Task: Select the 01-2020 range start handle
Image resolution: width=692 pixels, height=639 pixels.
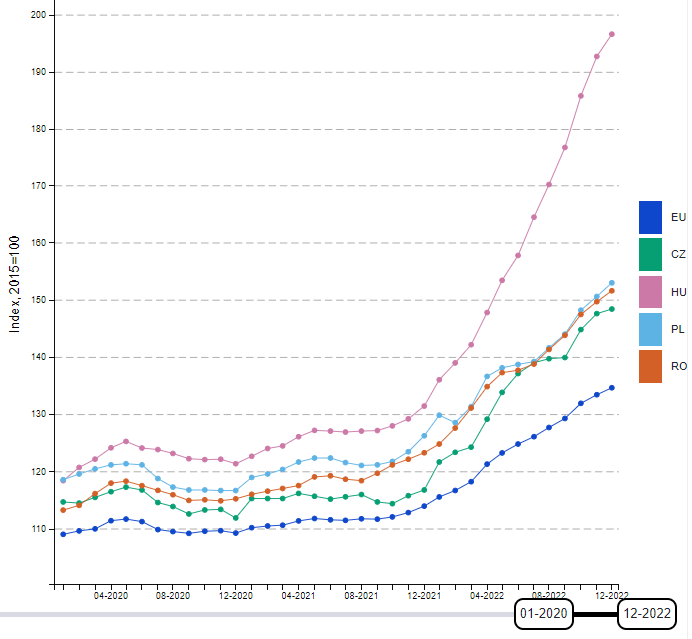Action: 544,613
